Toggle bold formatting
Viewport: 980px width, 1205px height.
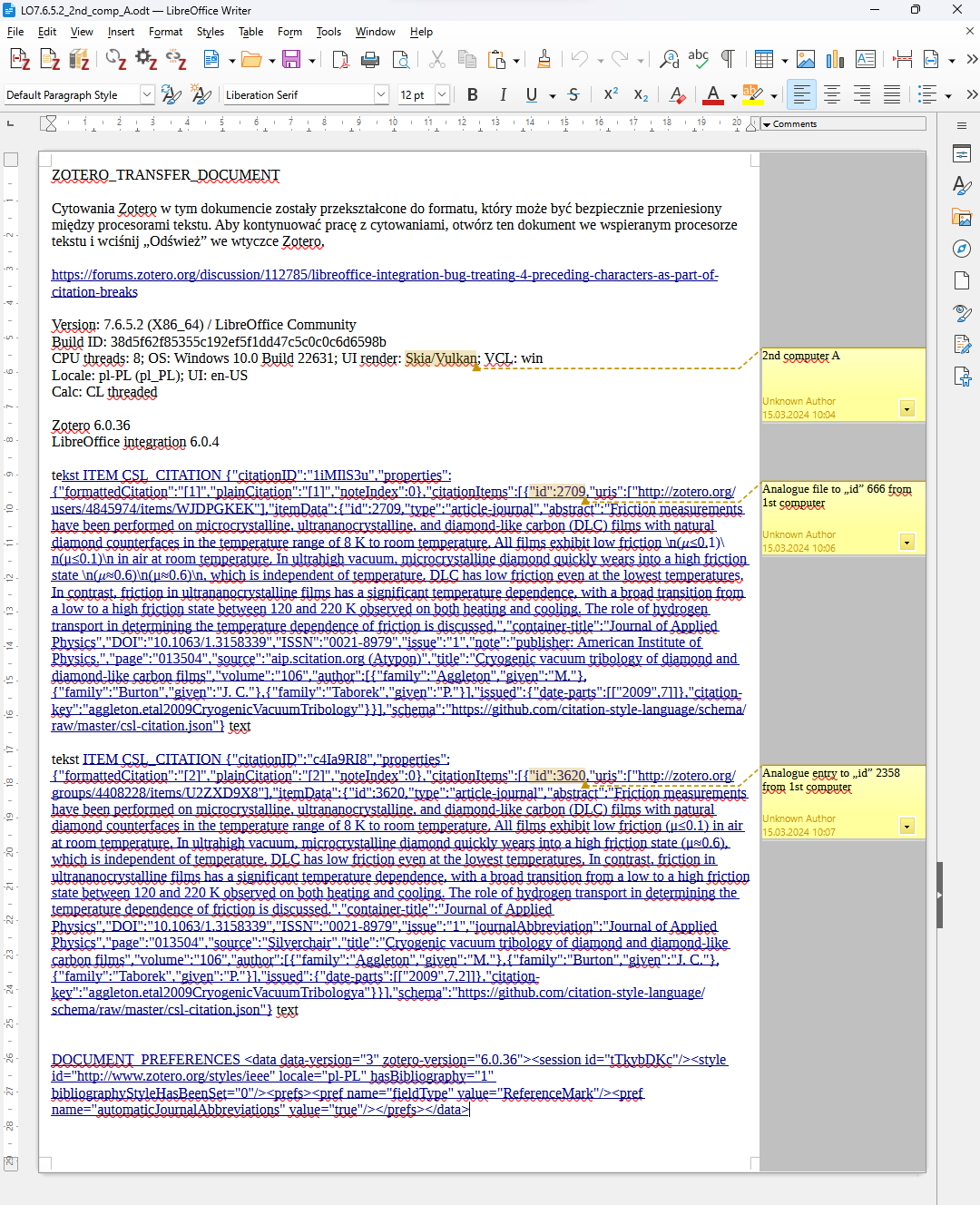tap(472, 94)
